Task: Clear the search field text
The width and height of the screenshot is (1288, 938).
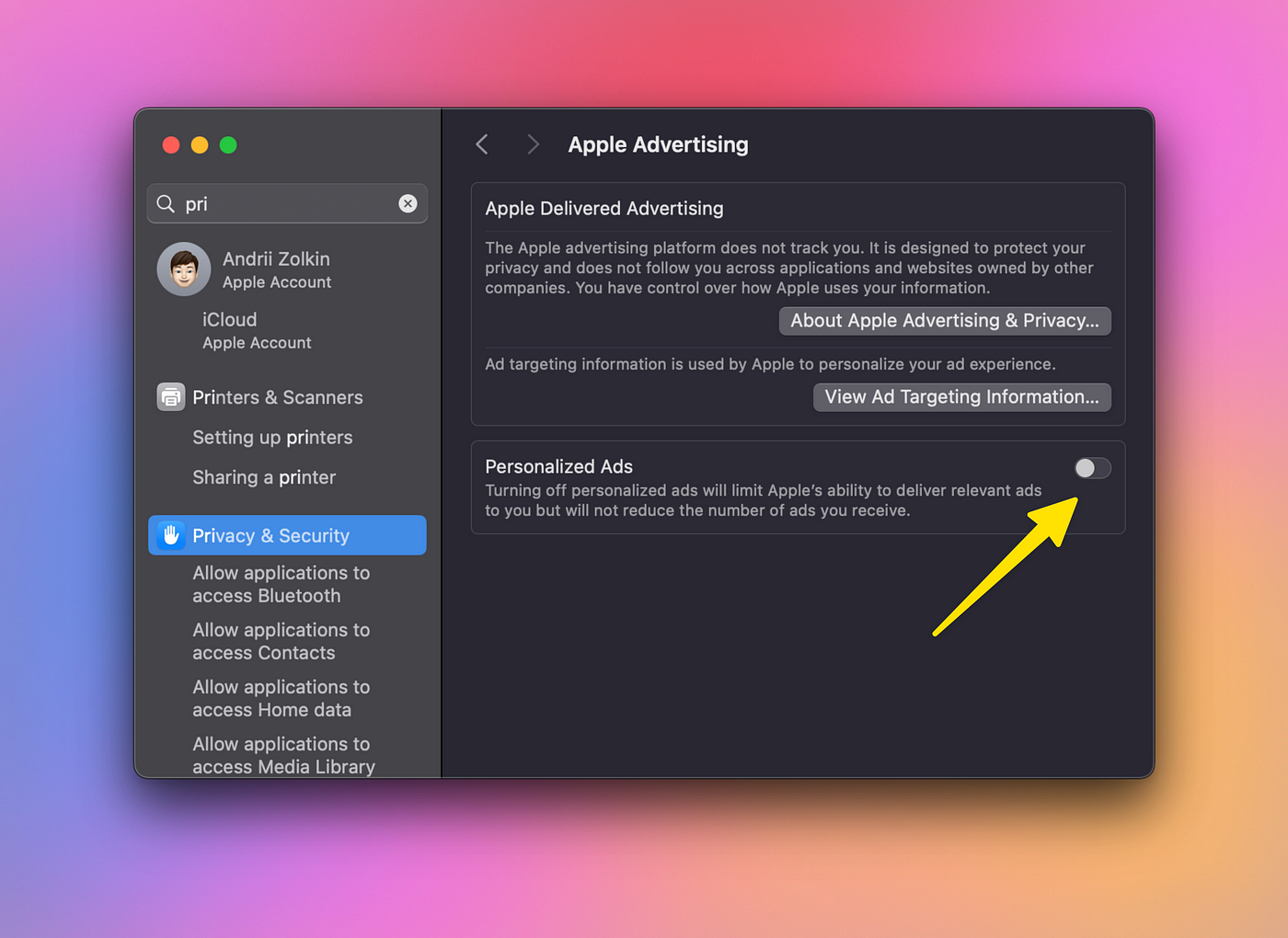Action: (408, 203)
